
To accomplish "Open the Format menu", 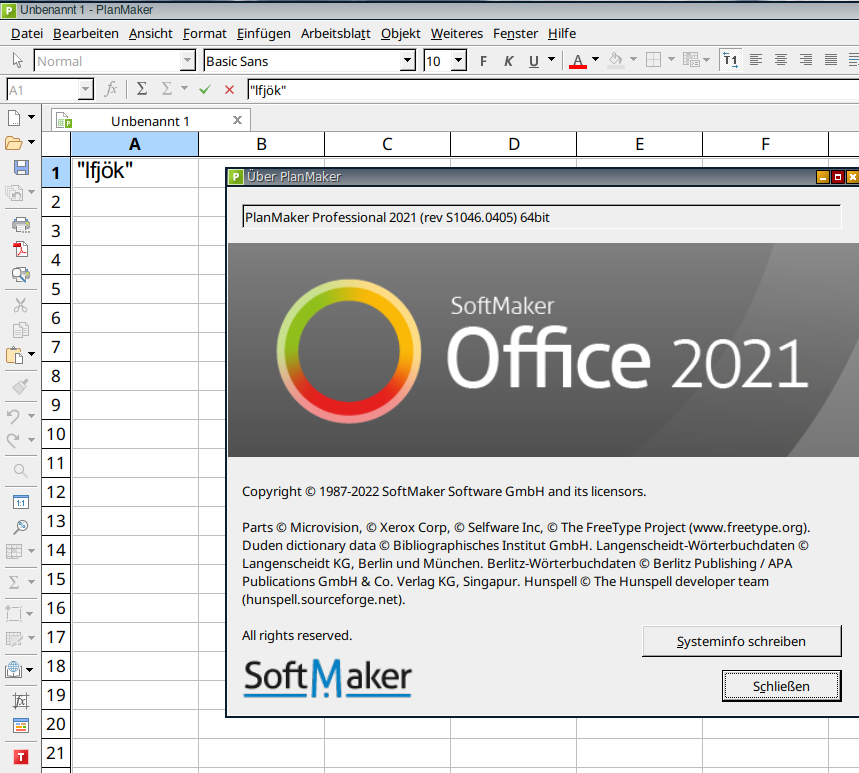I will (205, 33).
